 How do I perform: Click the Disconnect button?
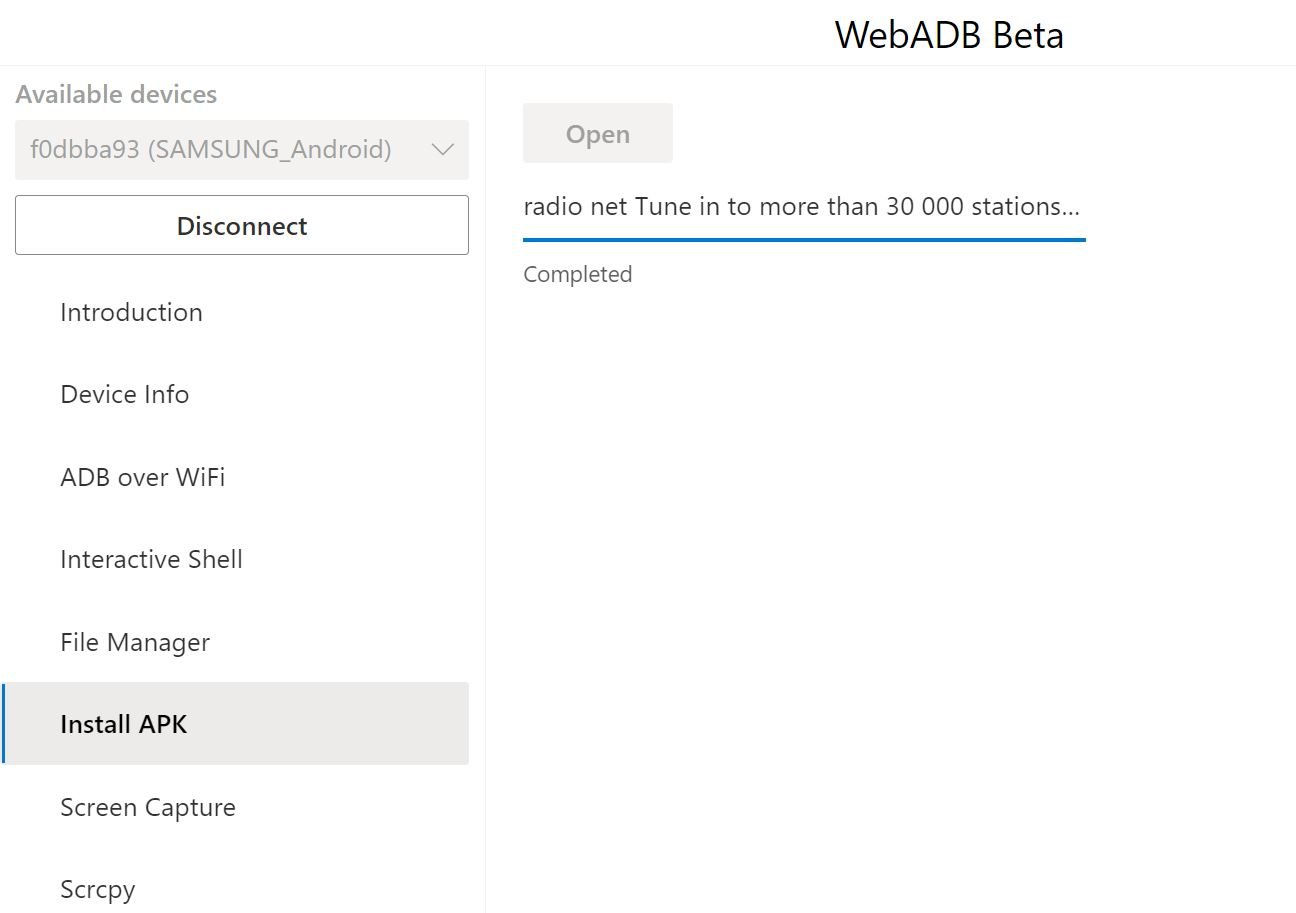[x=242, y=226]
